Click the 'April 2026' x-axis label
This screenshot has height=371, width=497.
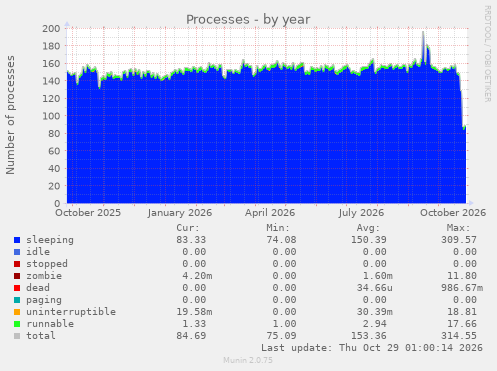270,213
